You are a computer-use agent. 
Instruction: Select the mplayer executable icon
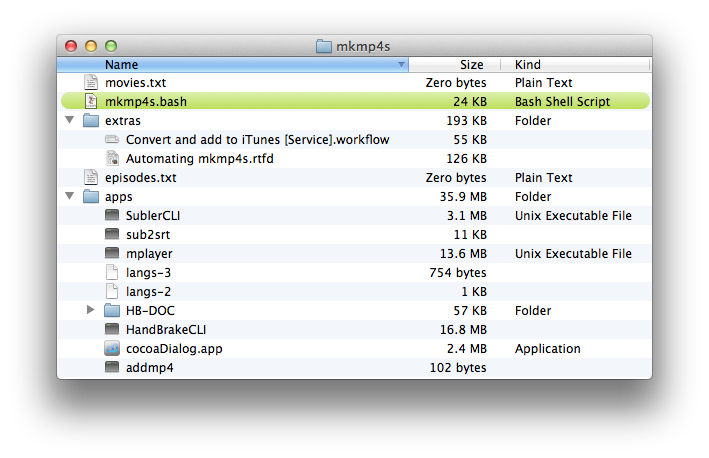(112, 253)
